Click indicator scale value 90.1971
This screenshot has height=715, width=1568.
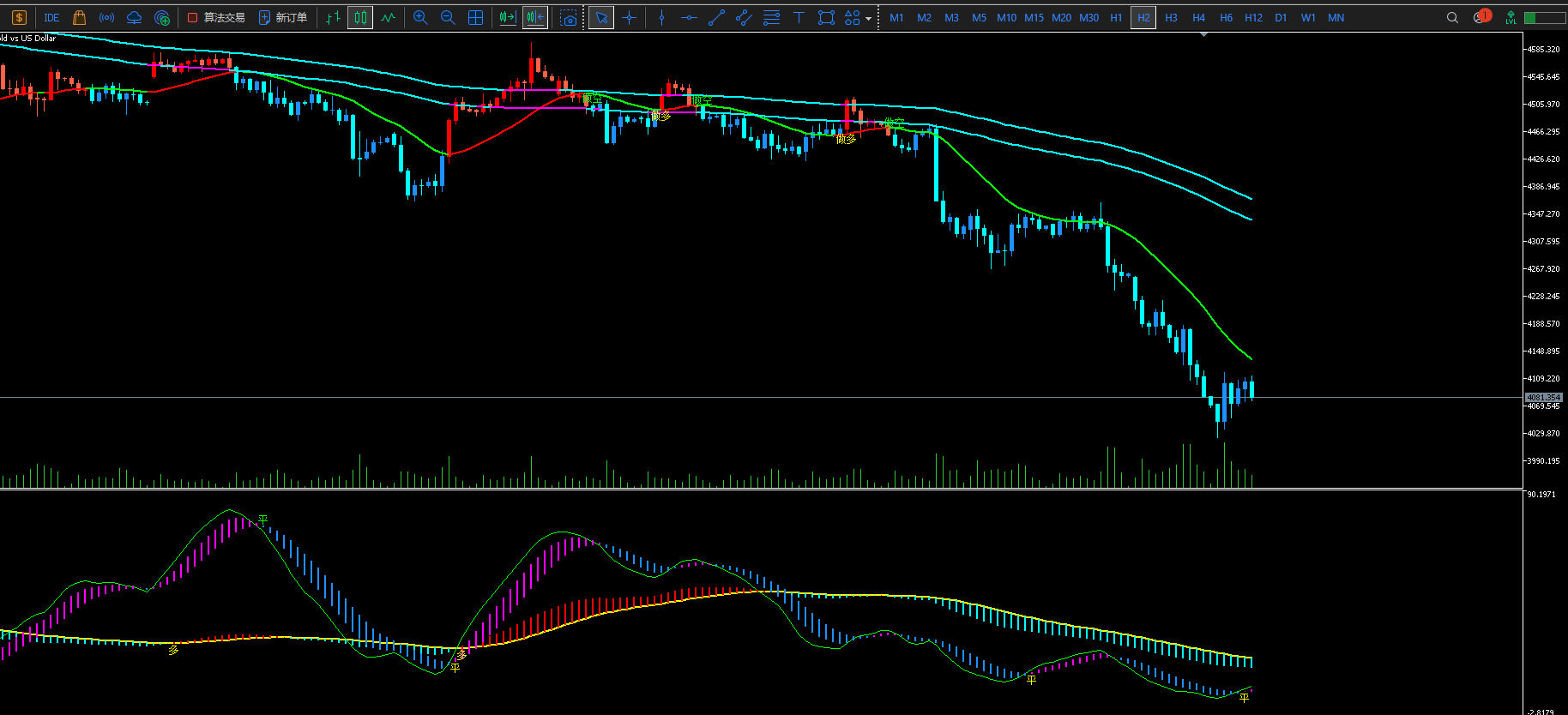(1541, 495)
